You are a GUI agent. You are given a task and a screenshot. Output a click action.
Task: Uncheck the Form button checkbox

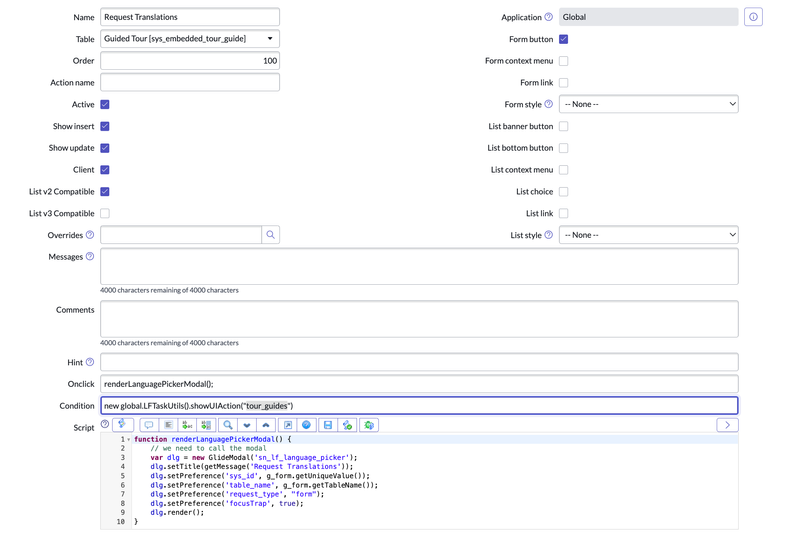564,39
